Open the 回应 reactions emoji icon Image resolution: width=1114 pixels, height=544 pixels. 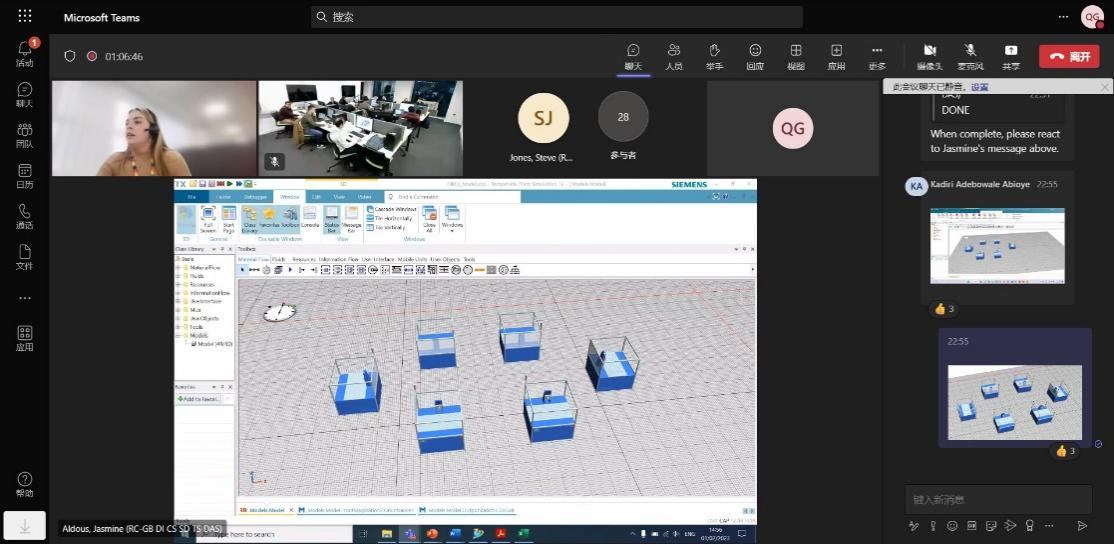pos(755,55)
